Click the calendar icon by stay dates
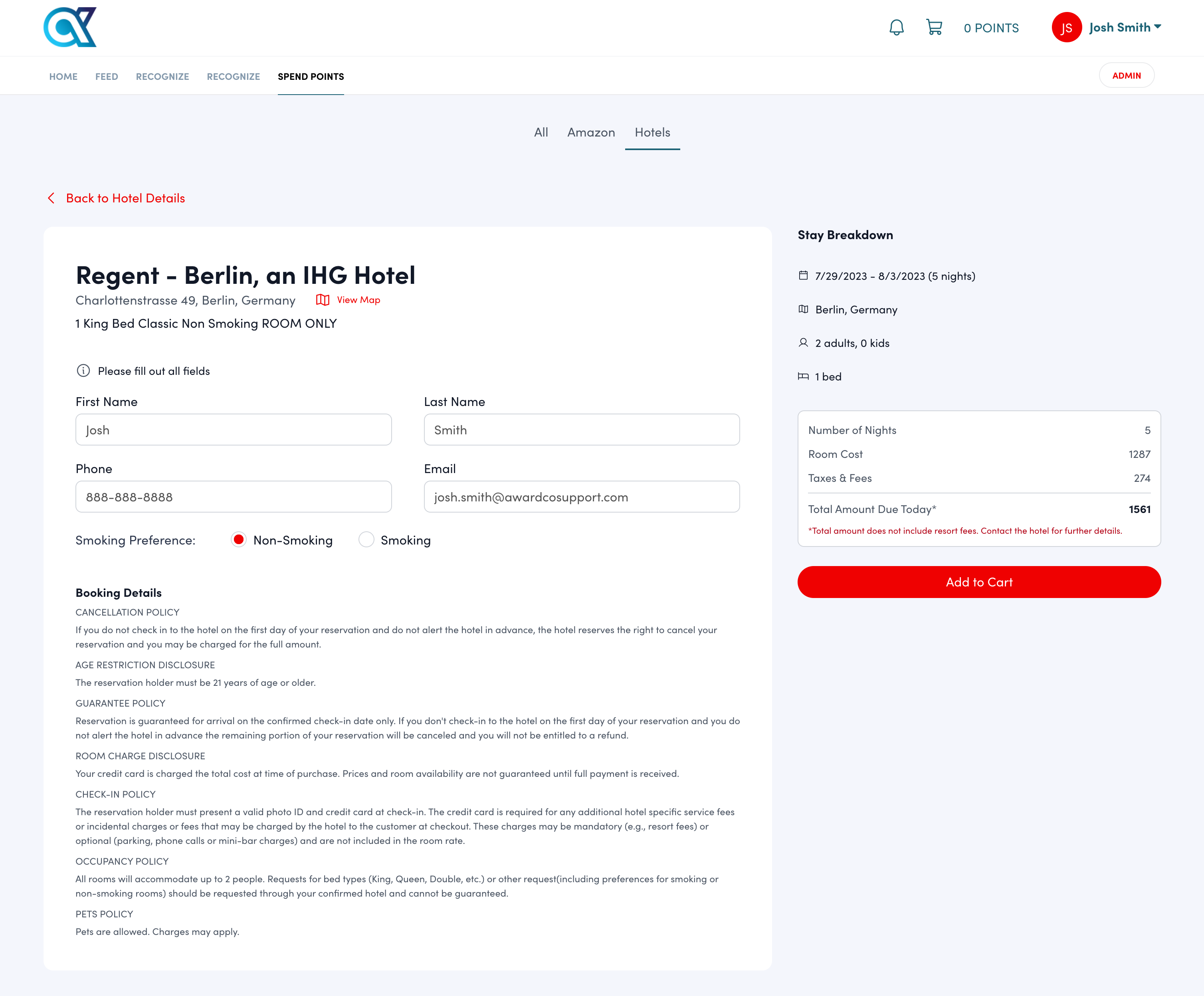1204x996 pixels. coord(803,276)
